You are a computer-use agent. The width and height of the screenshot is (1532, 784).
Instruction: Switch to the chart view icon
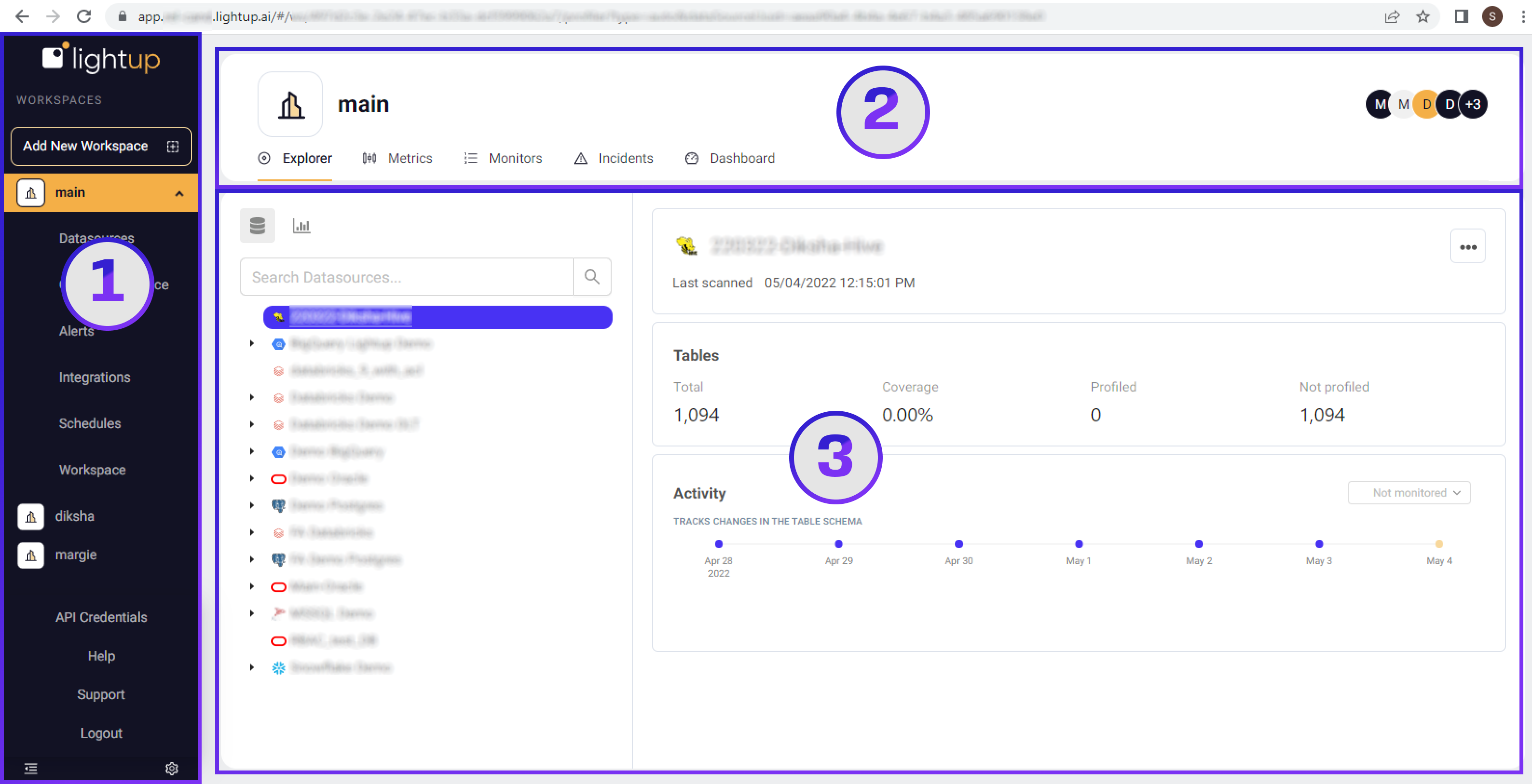click(x=302, y=225)
